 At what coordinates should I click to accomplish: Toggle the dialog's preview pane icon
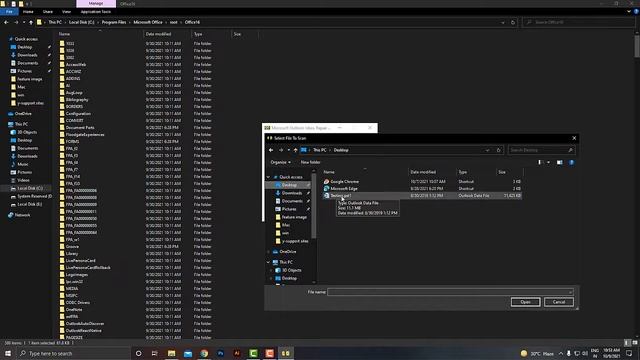tap(560, 162)
